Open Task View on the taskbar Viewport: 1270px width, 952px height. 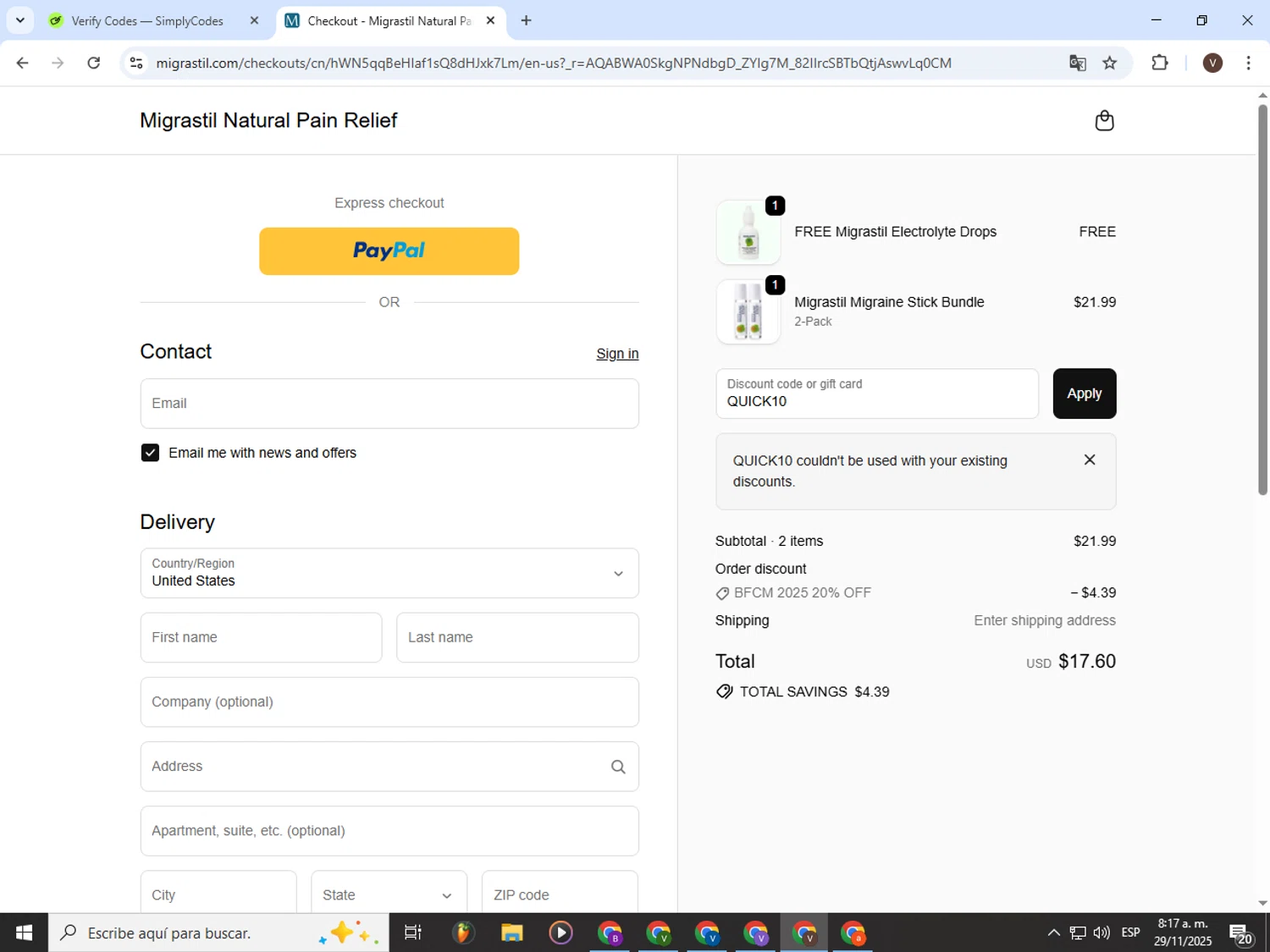click(413, 933)
